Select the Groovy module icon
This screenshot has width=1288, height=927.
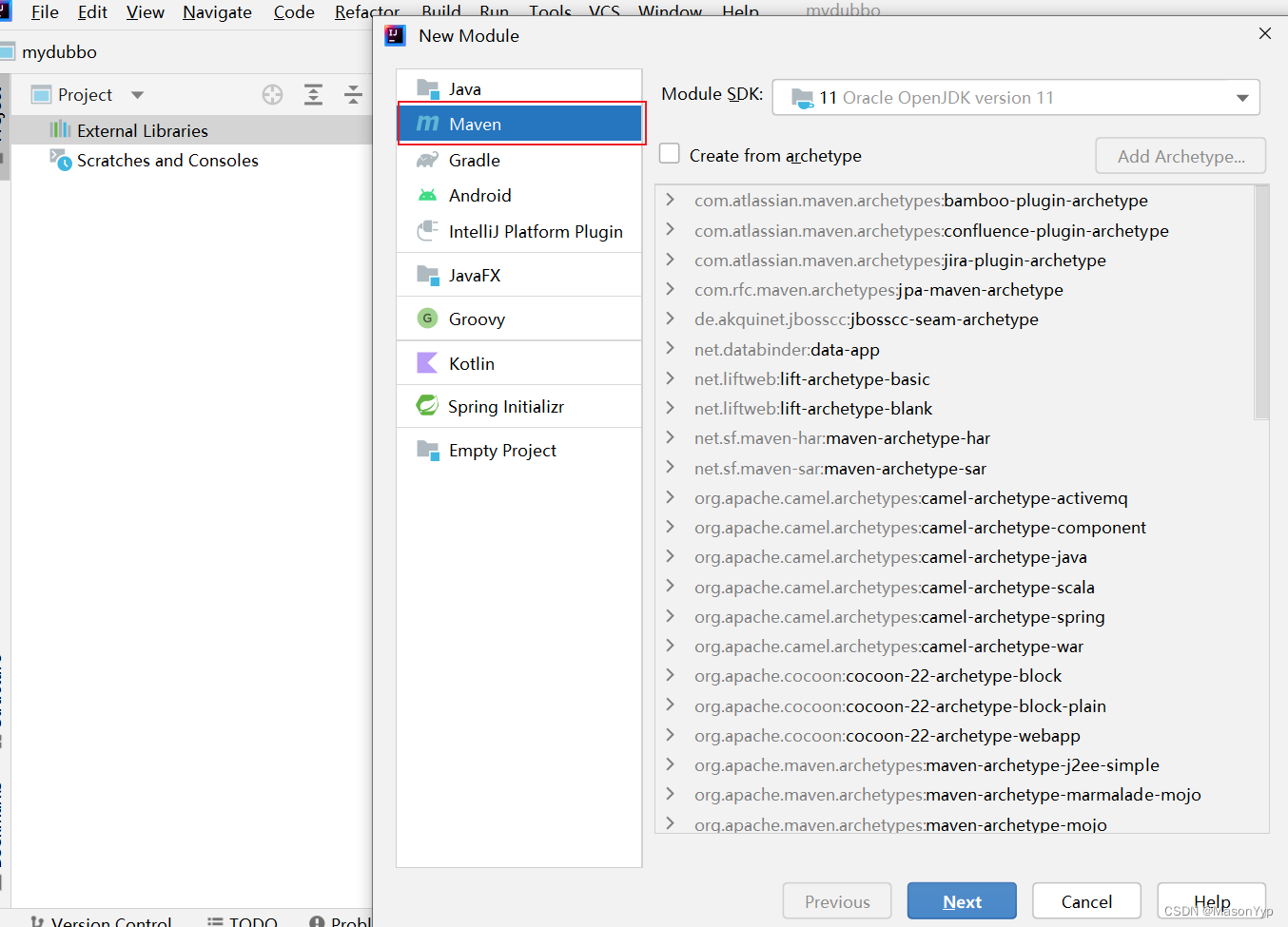[x=428, y=319]
